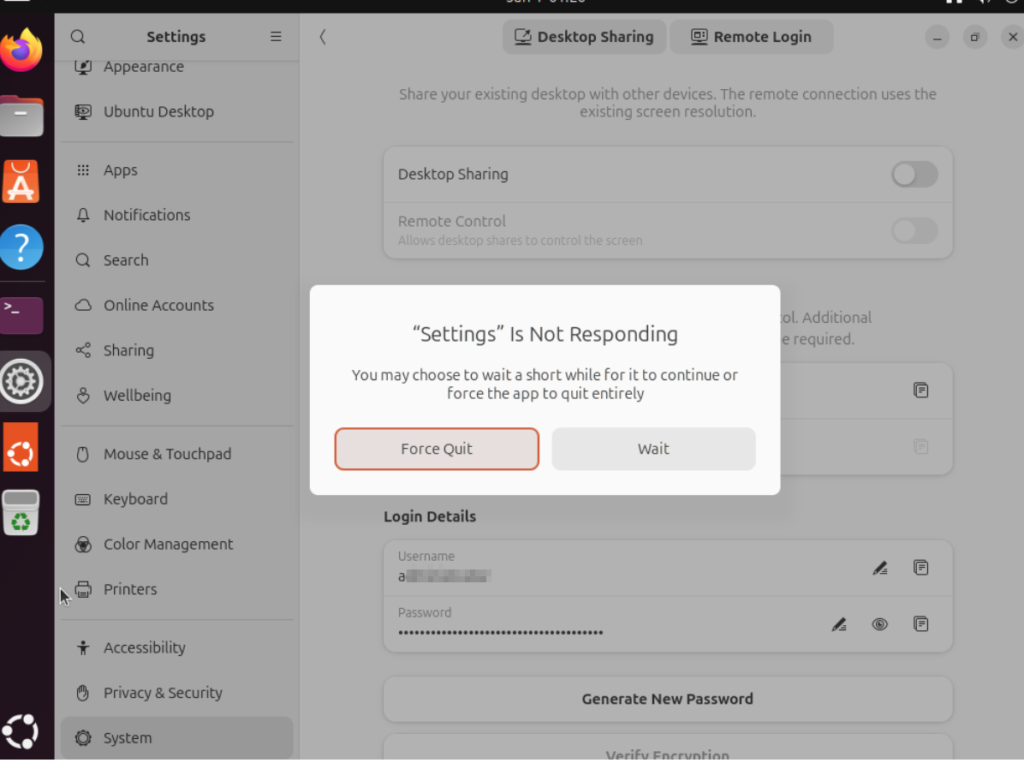Open the Settings hamburger menu
Screen dimensions: 1024x763
tap(276, 37)
